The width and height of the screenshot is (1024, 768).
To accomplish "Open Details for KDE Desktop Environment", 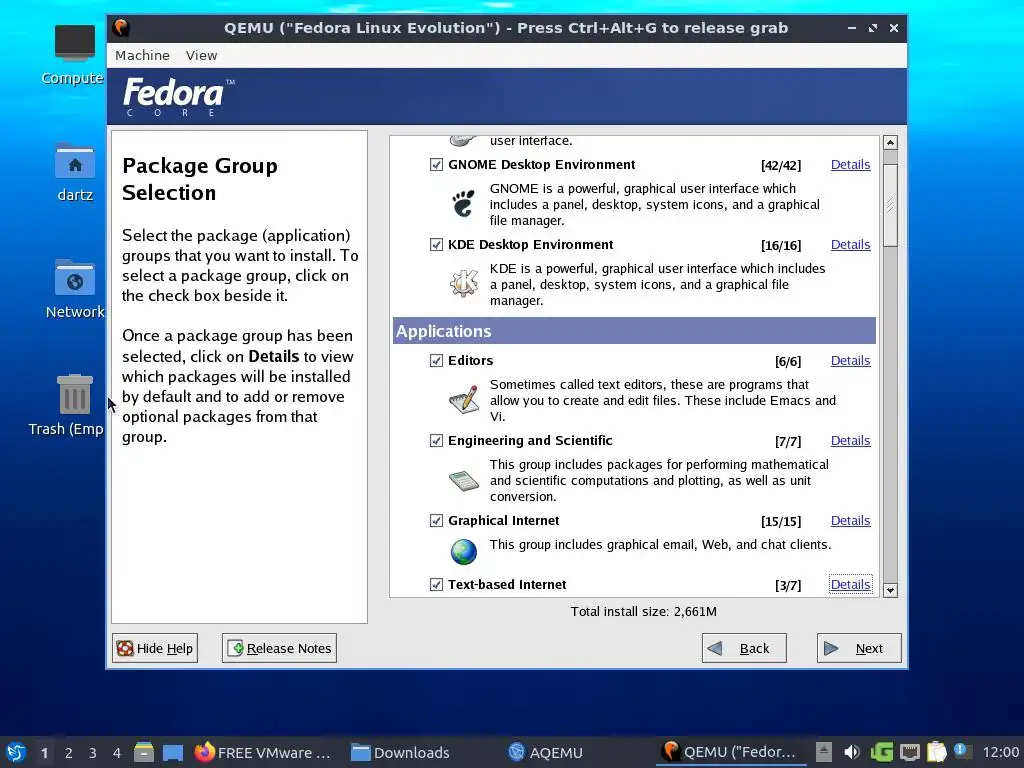I will point(850,244).
